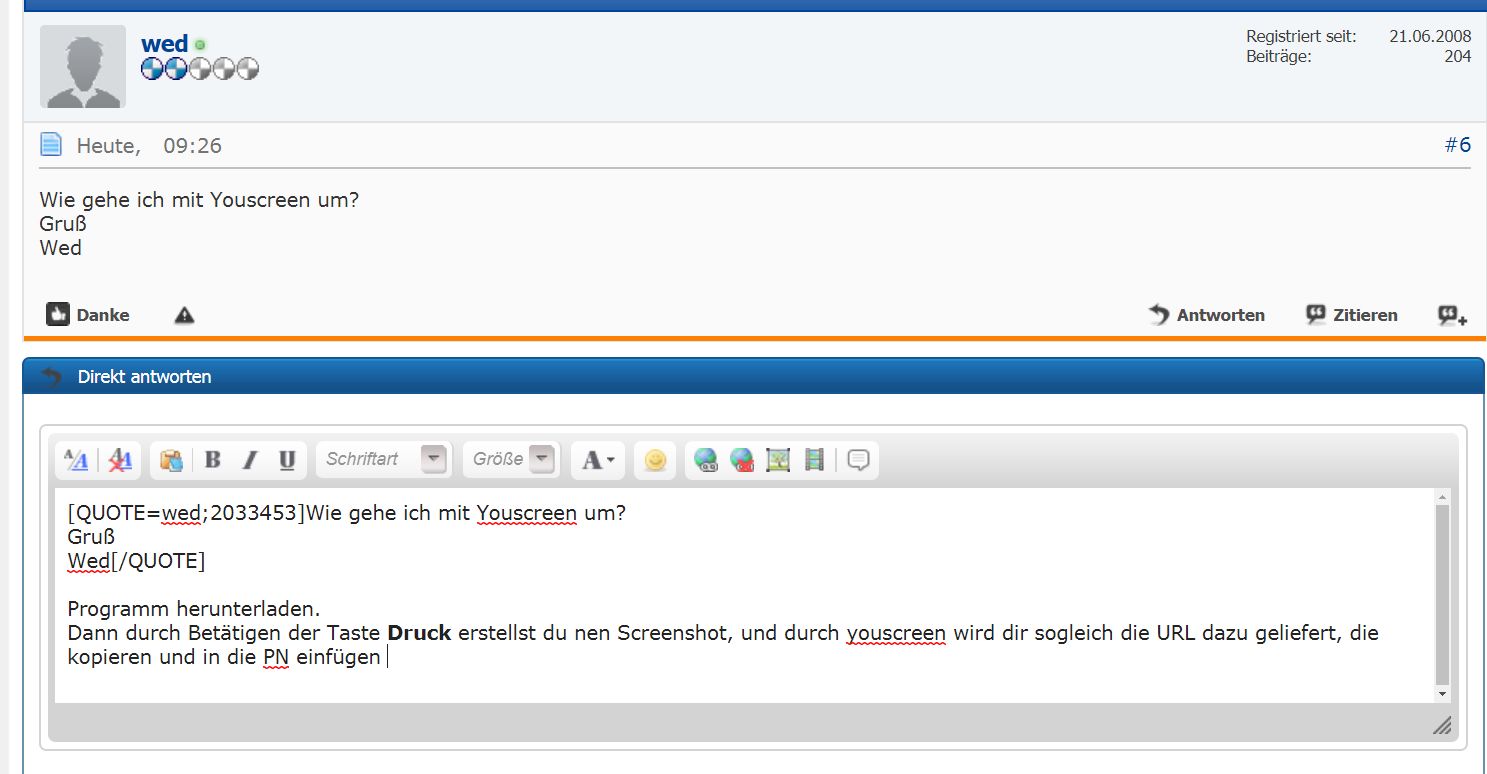Click the Danke thumbs-up button

(x=88, y=315)
